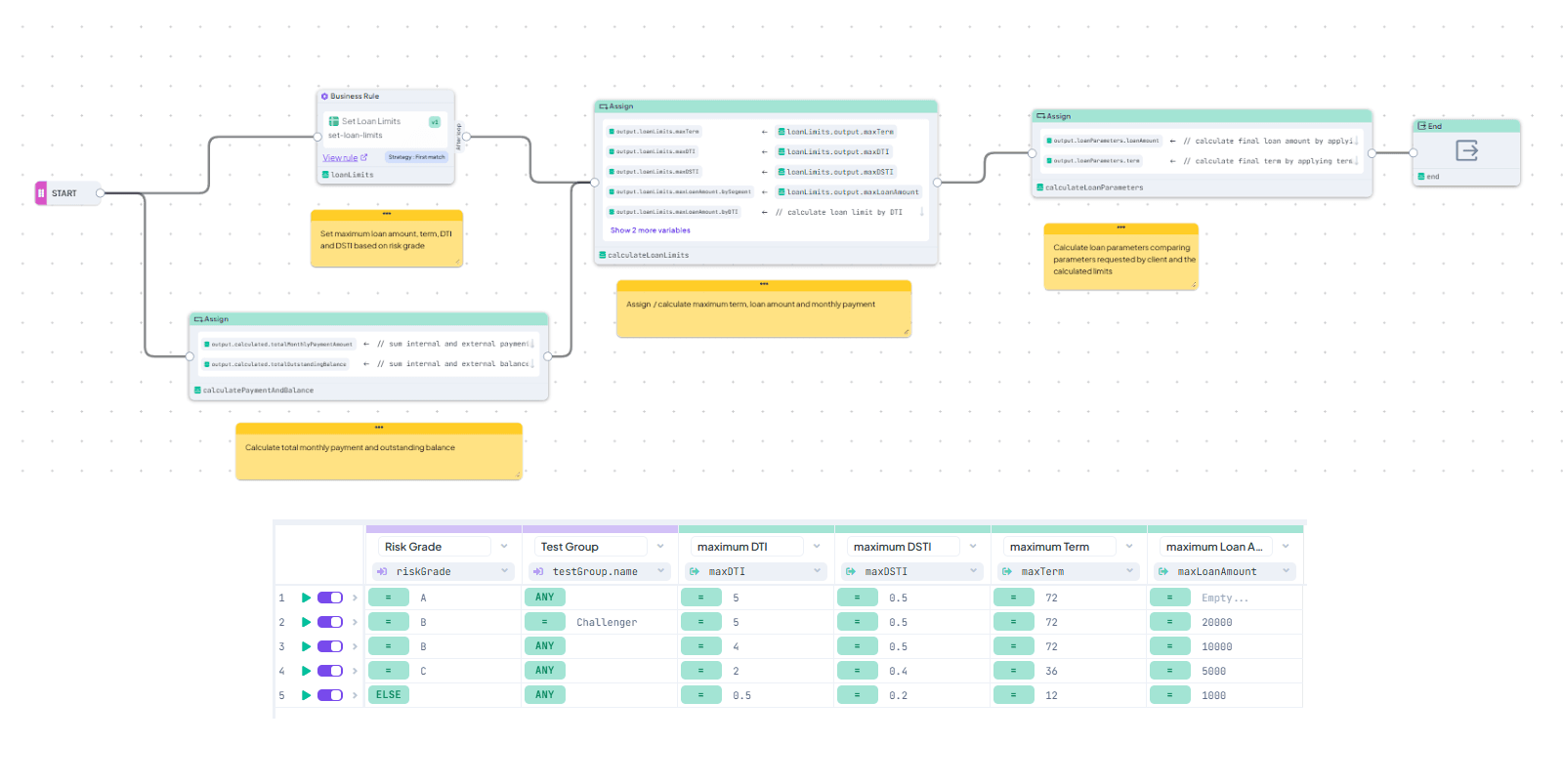
Task: Switch off the ELSE rule row 5
Action: [330, 695]
